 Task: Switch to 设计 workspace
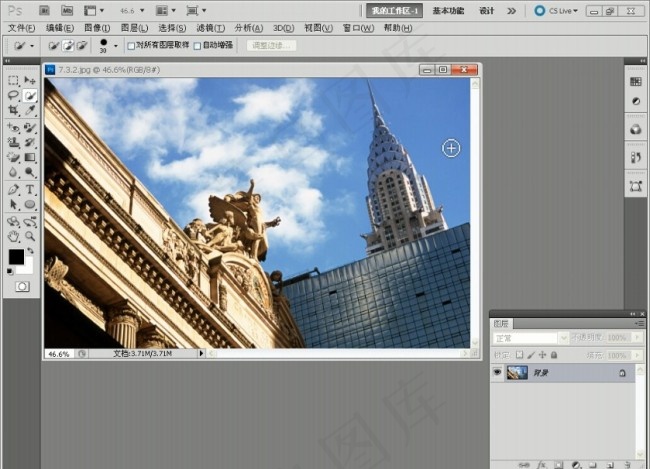486,11
